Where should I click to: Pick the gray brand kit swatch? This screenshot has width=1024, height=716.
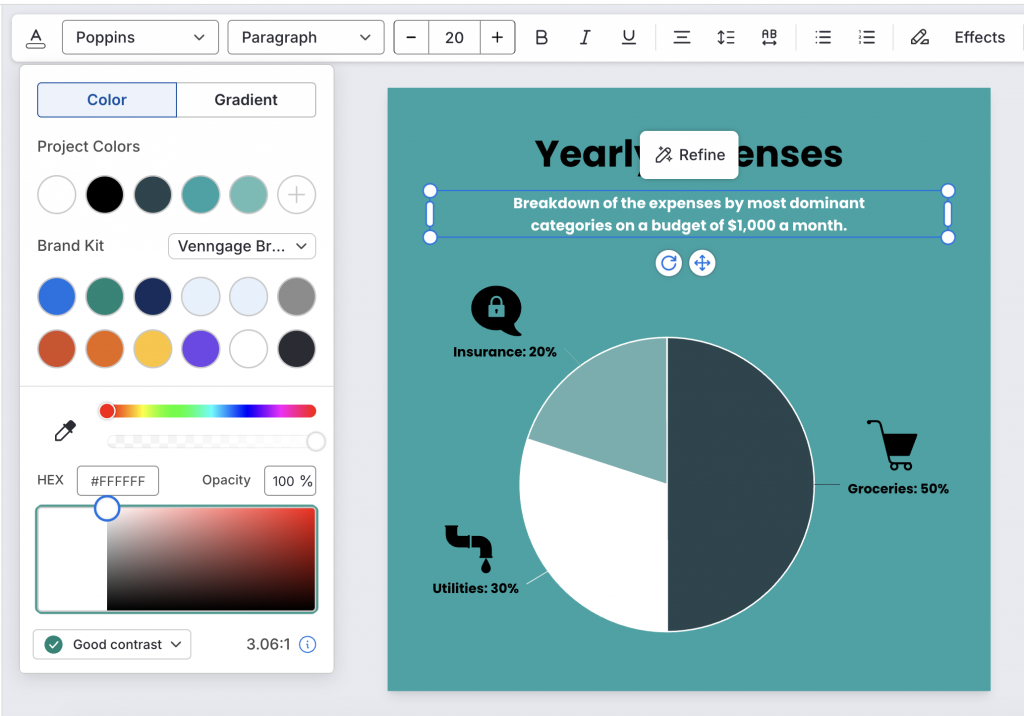[296, 297]
